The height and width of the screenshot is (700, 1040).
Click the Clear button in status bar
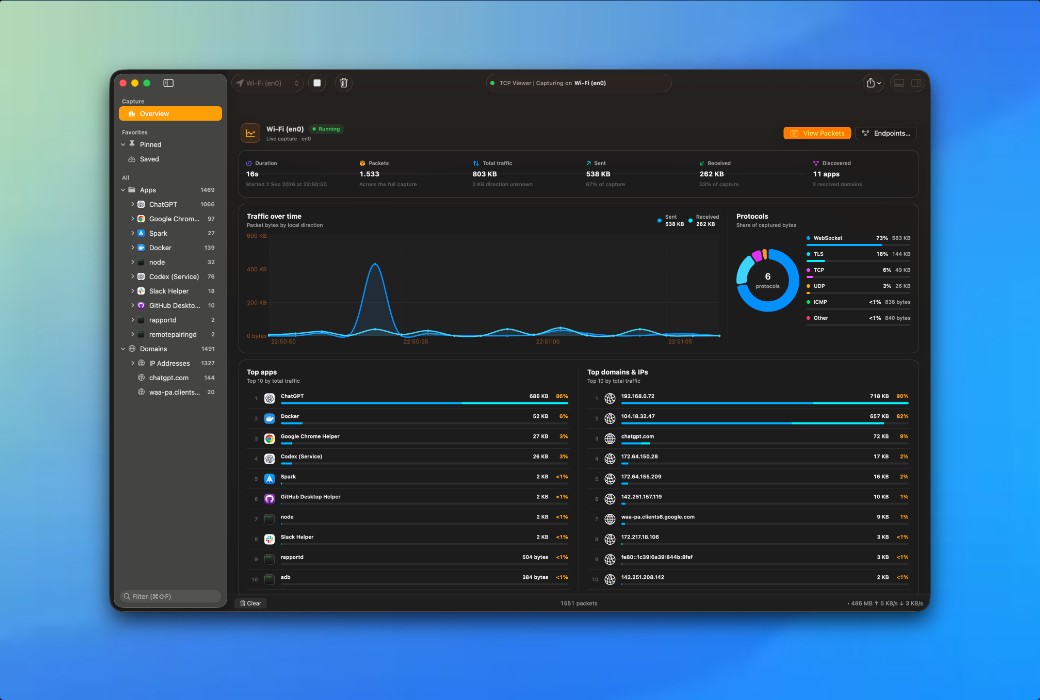click(x=251, y=603)
